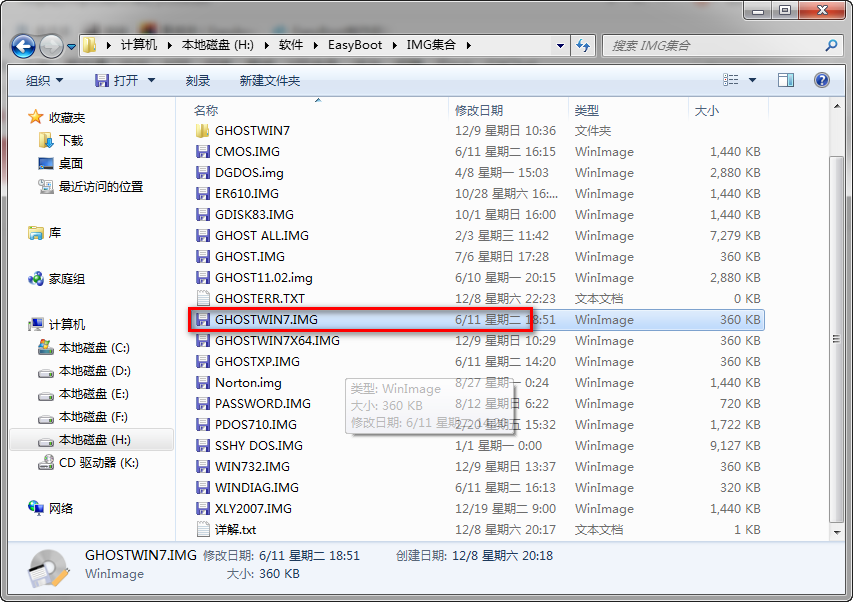Click the Back navigation arrow
Viewport: 853px width, 602px height.
click(x=23, y=45)
